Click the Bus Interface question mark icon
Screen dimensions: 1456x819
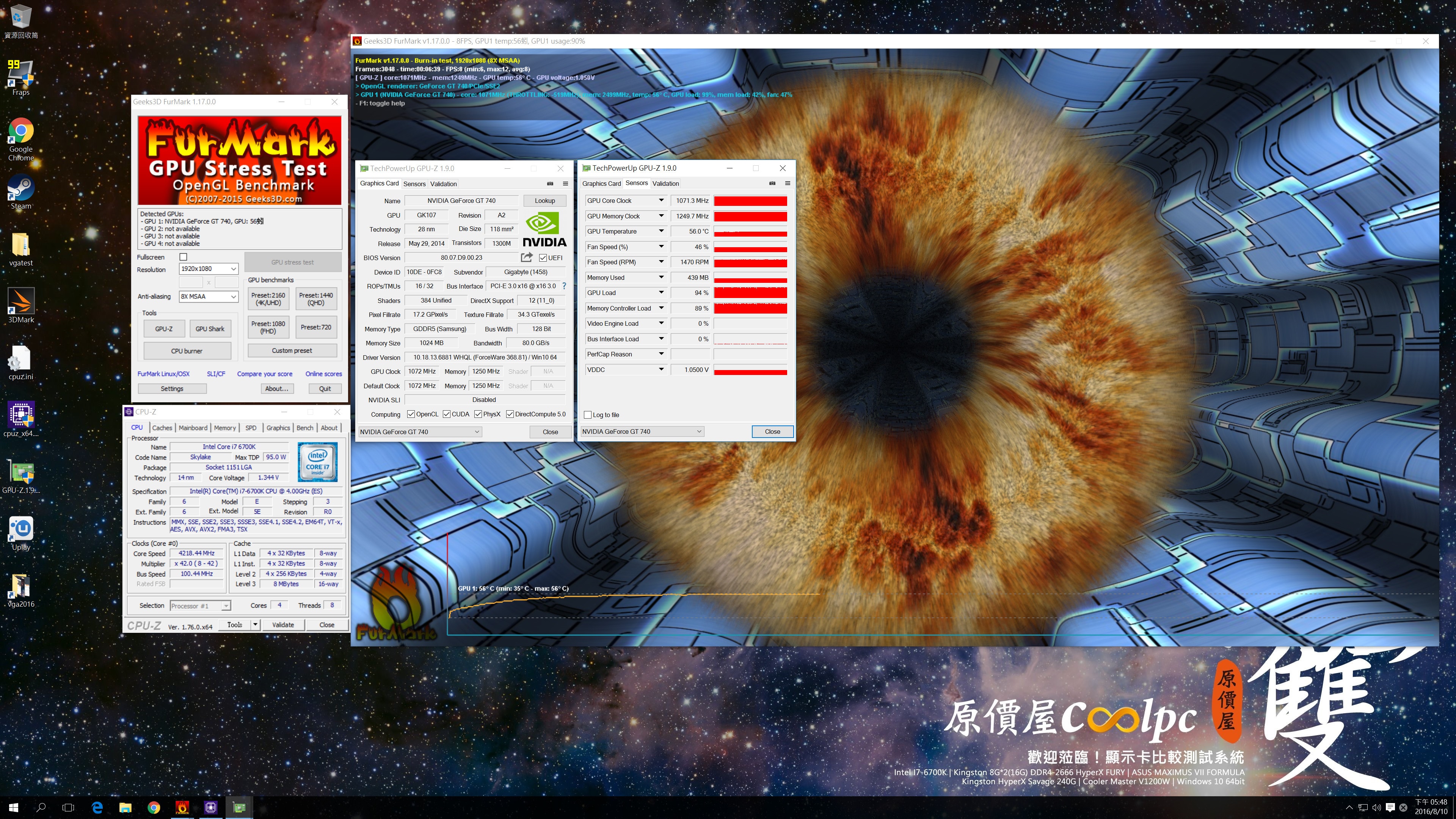[x=564, y=286]
